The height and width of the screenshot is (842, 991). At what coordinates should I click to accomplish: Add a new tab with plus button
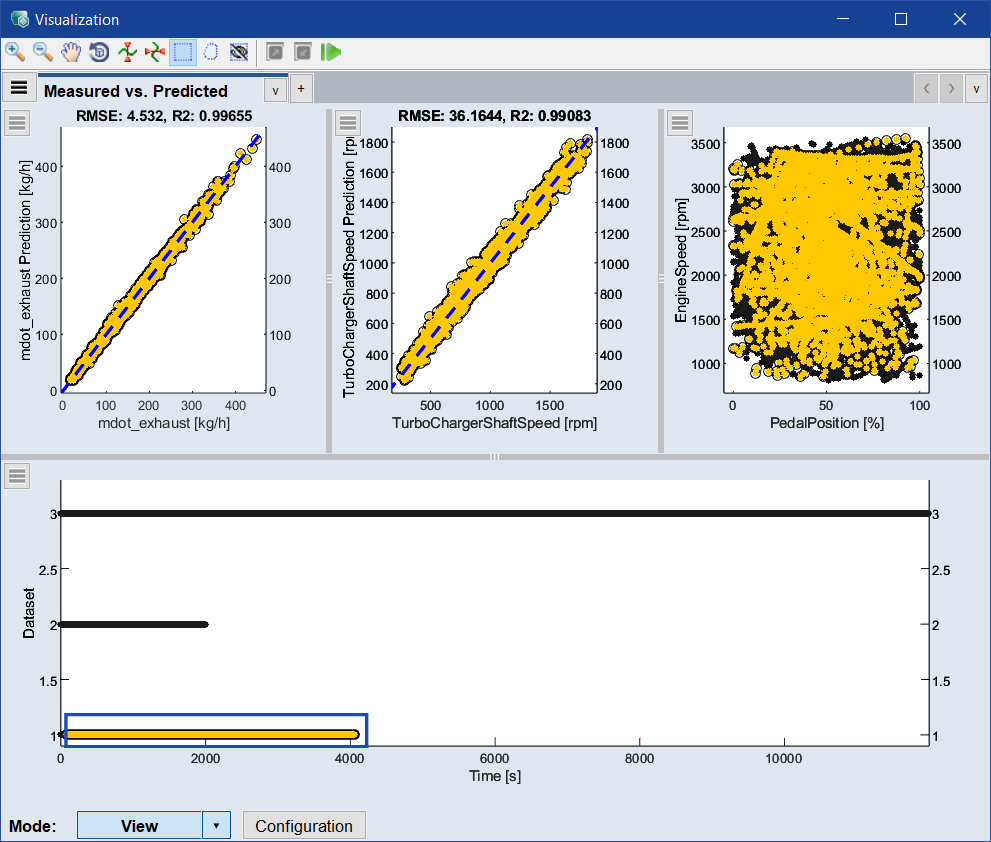tap(301, 89)
